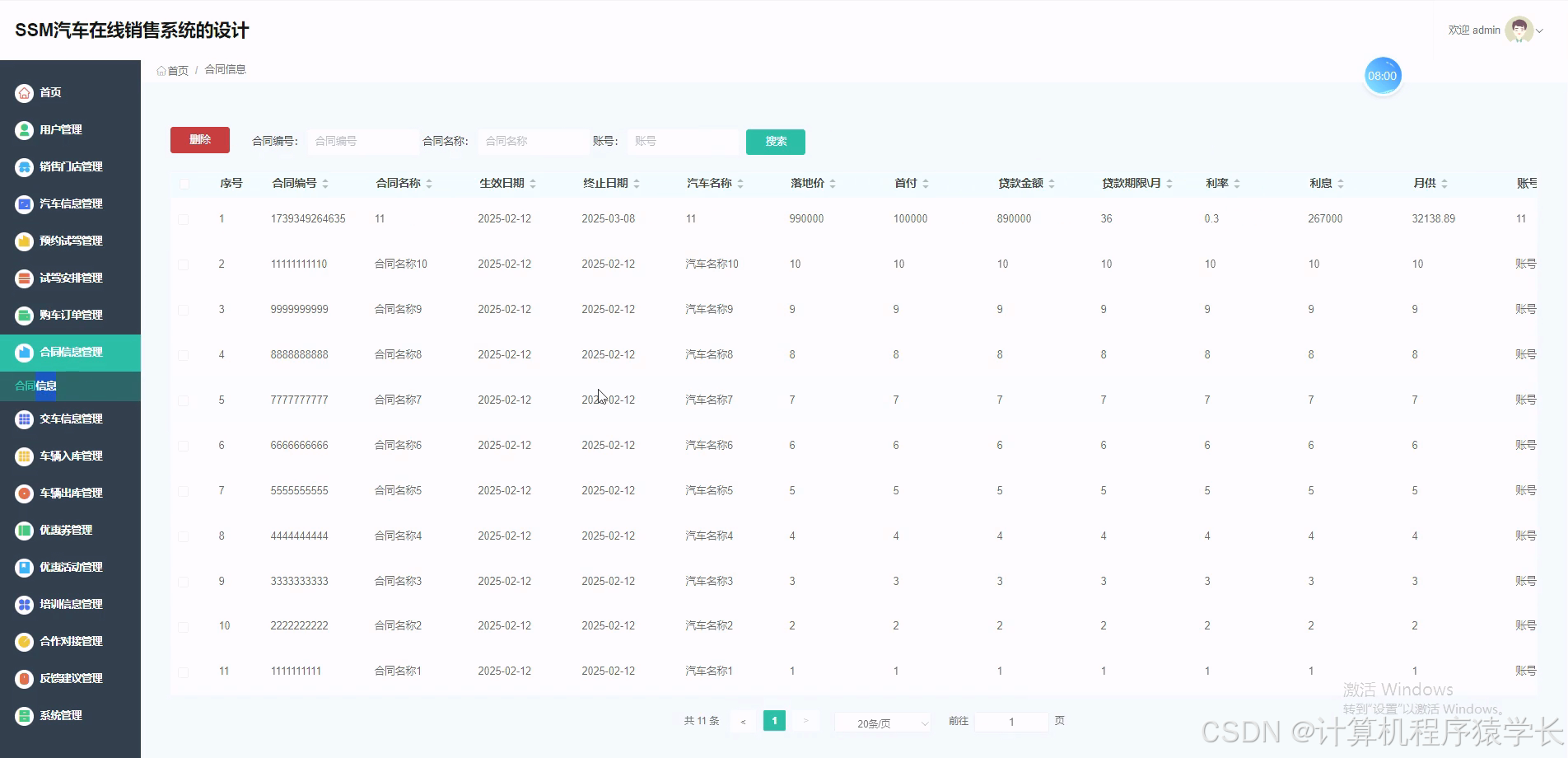This screenshot has height=758, width=1568.
Task: Click the previous page arrow
Action: click(x=743, y=722)
